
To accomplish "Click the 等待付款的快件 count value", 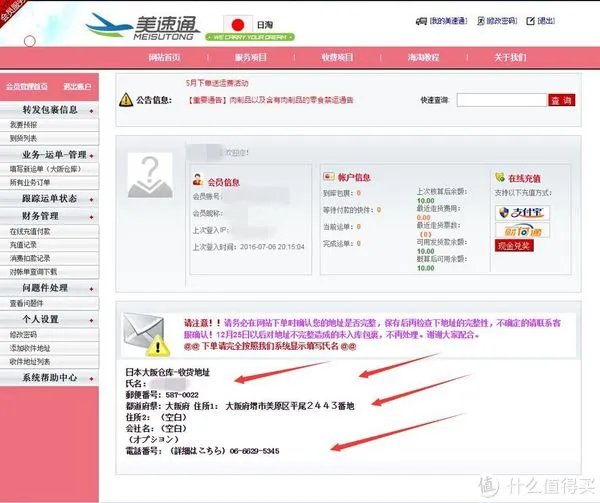I will click(x=378, y=210).
